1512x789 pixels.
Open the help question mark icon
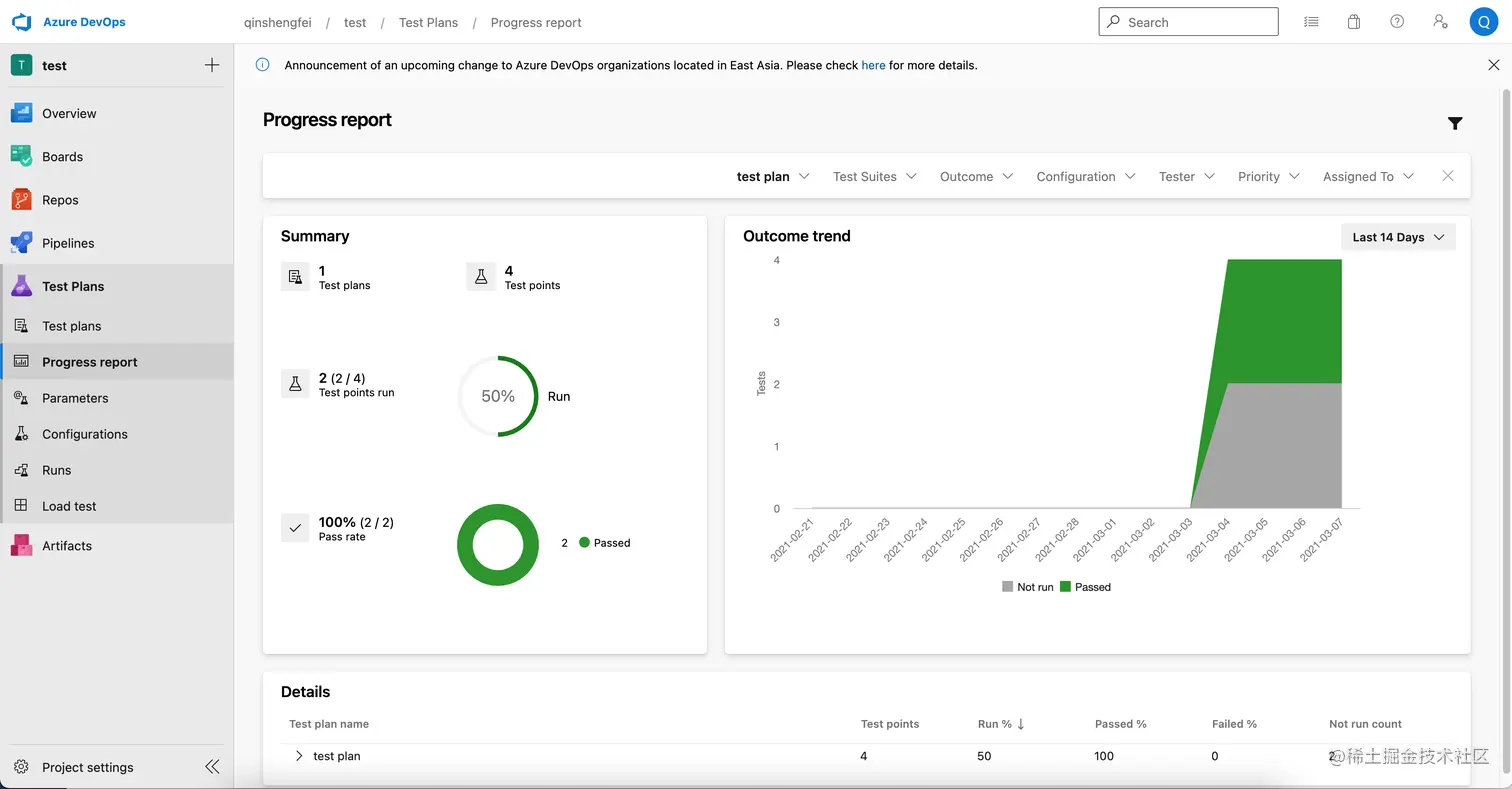(x=1397, y=22)
